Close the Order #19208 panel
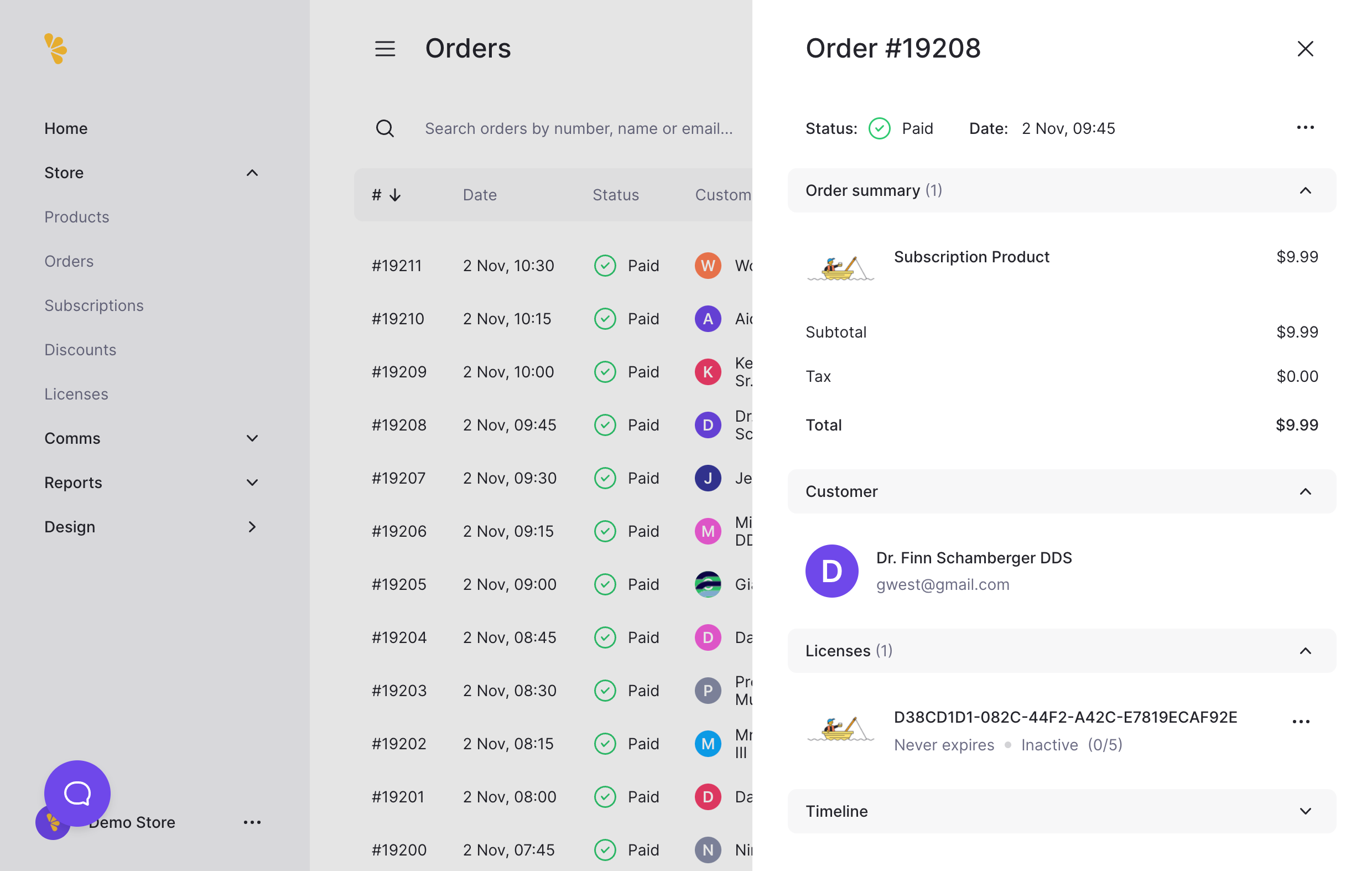The width and height of the screenshot is (1372, 871). point(1305,49)
